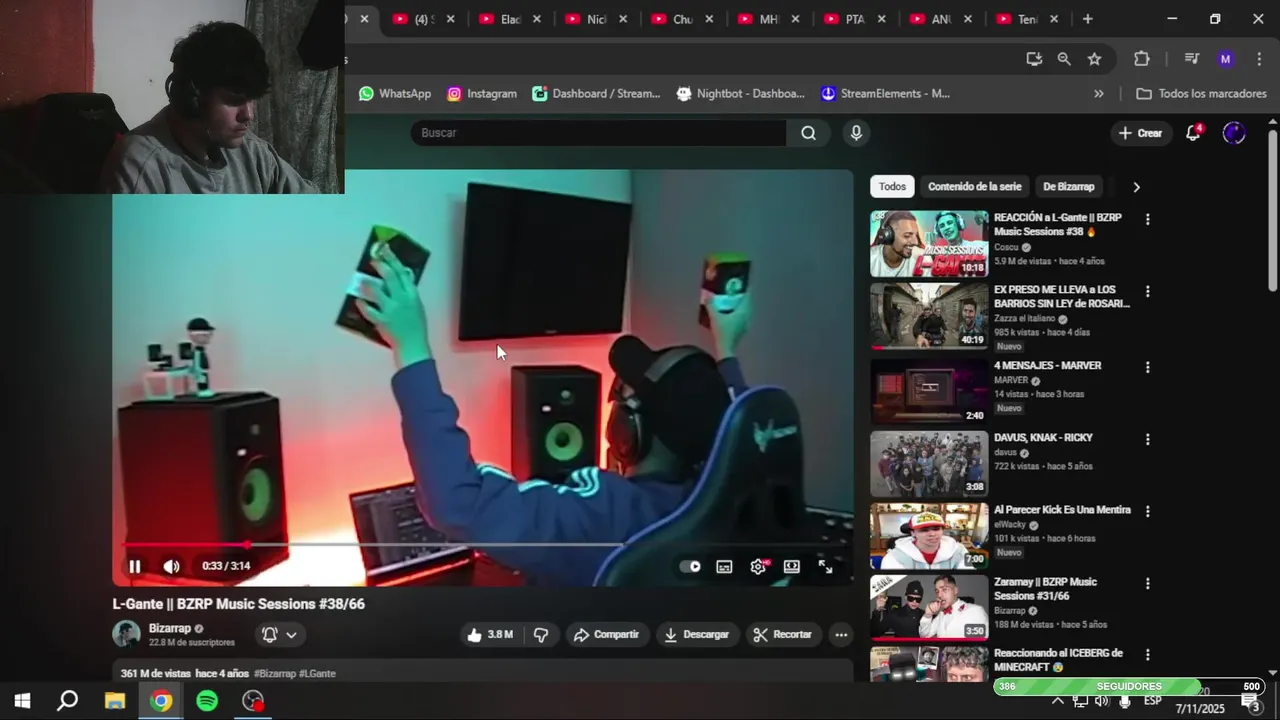1280x720 pixels.
Task: Bookmark this page with the star
Action: tap(1094, 59)
